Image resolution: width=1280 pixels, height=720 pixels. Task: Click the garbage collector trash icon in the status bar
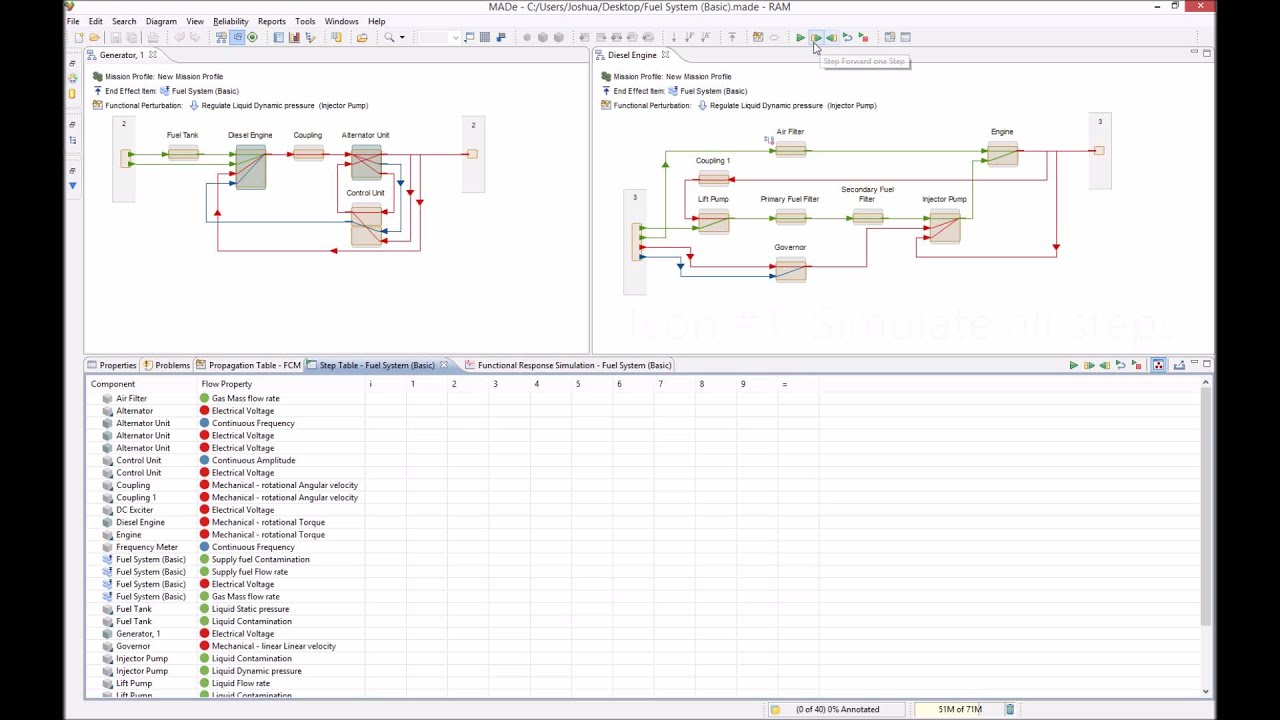pos(1010,709)
